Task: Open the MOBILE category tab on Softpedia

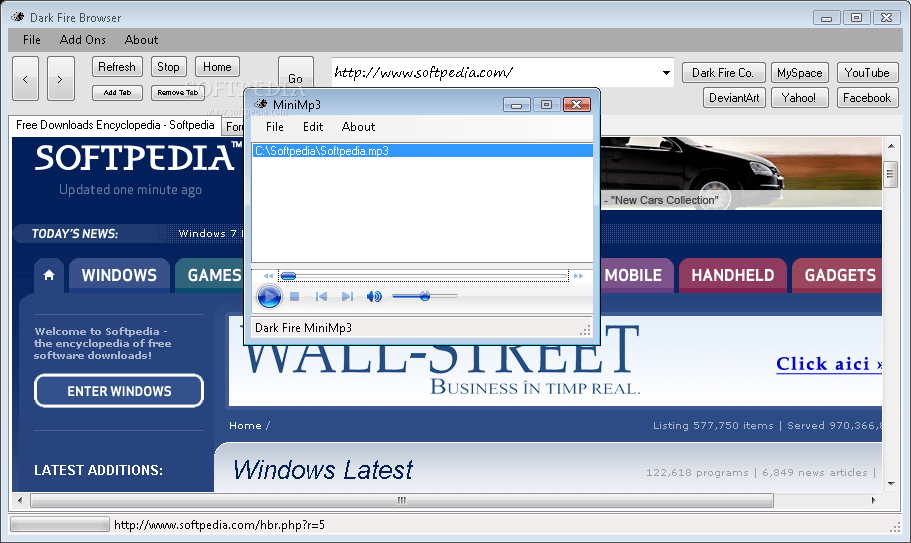Action: pos(637,275)
